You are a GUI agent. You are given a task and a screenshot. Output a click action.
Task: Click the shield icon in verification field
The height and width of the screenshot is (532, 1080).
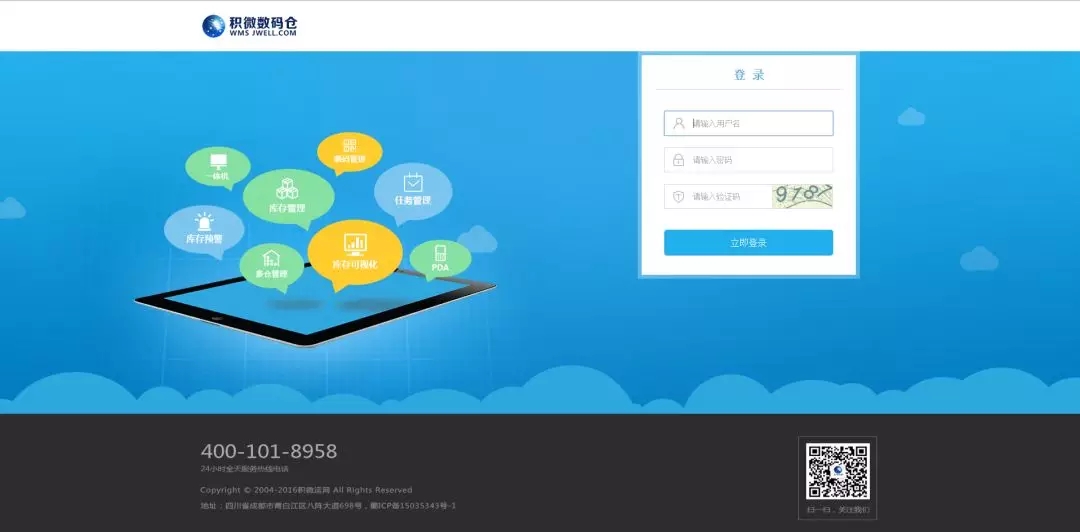click(678, 196)
